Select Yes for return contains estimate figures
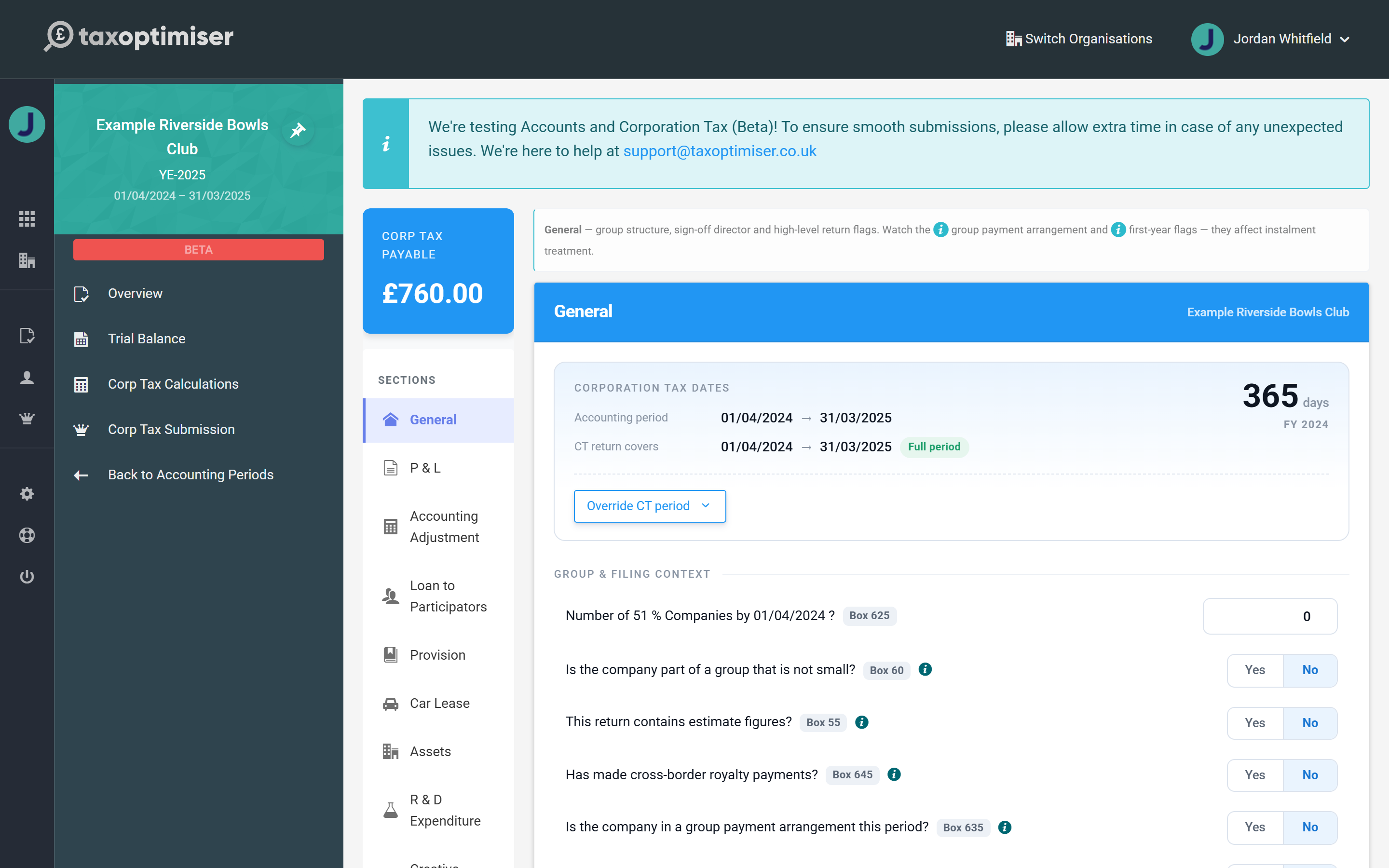The image size is (1389, 868). pyautogui.click(x=1255, y=723)
